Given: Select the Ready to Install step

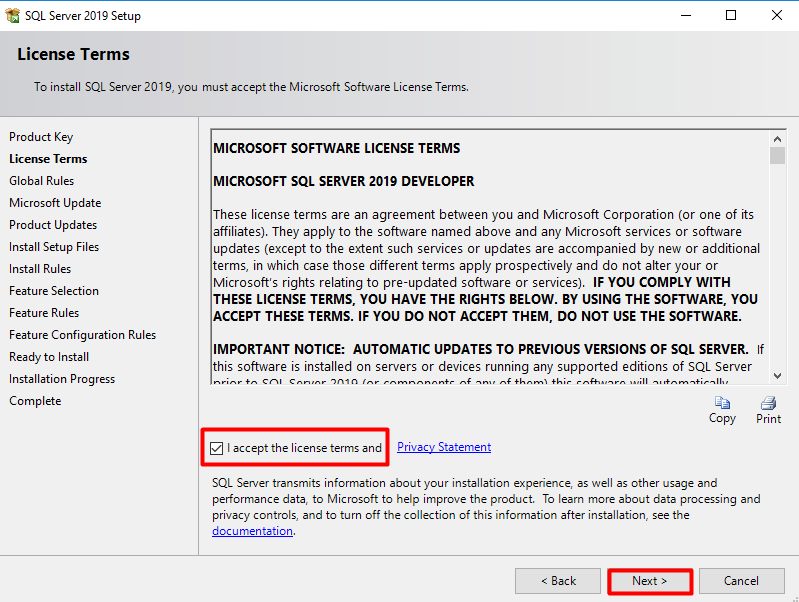Looking at the screenshot, I should [x=49, y=357].
